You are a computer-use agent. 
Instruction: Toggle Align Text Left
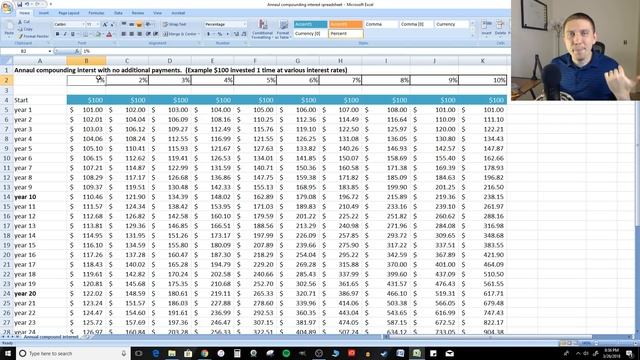[124, 34]
